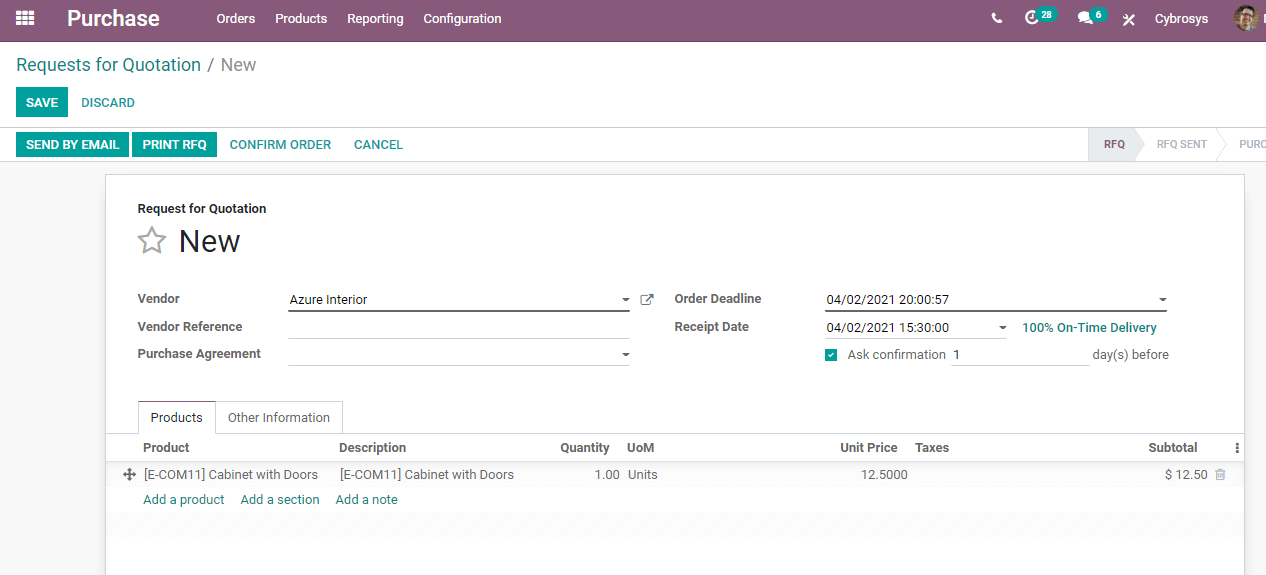
Task: Click the product cell [E-COM11] Cabinet with Doors
Action: [231, 475]
